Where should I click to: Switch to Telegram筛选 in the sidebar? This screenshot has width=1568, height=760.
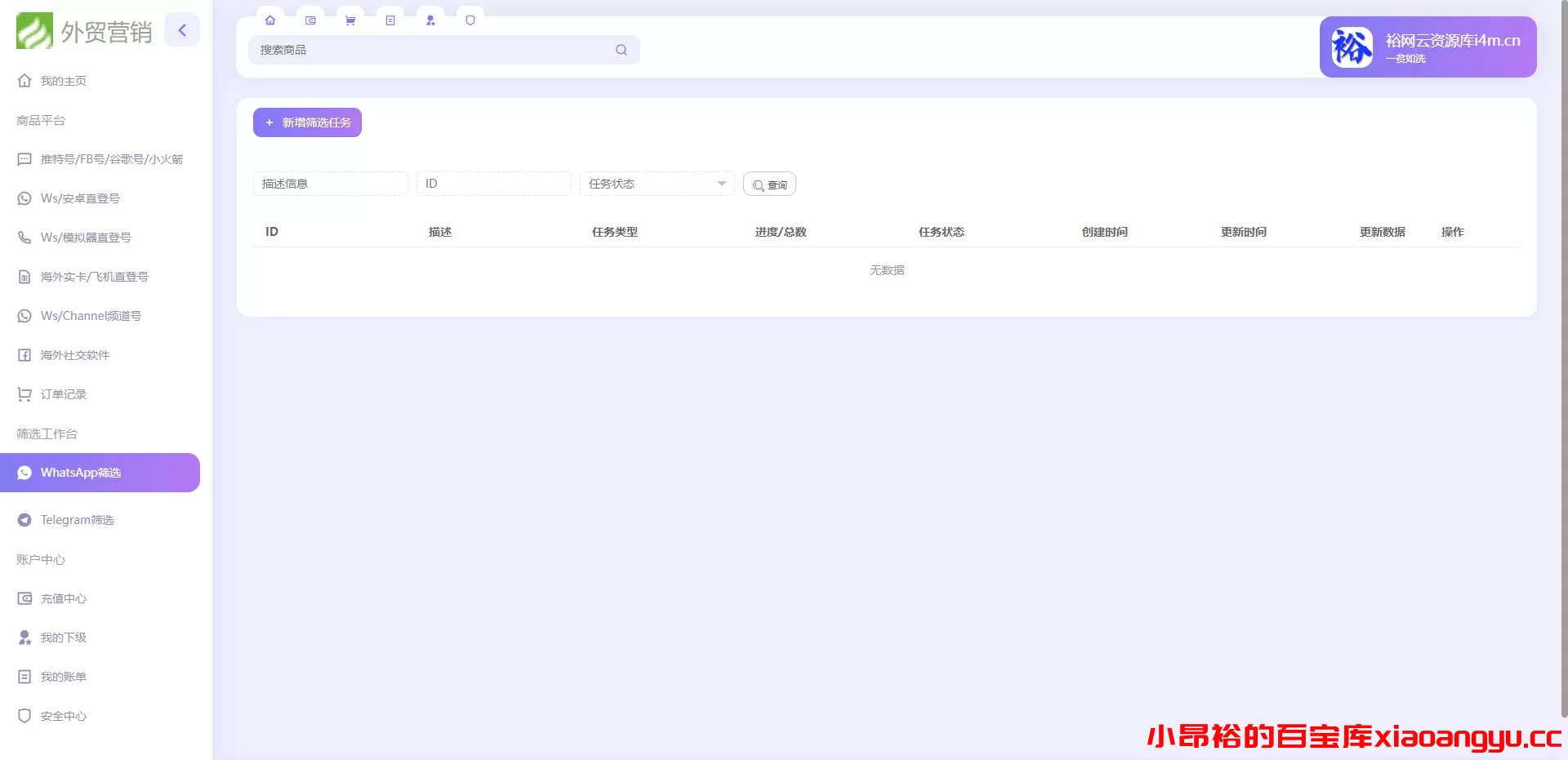(x=77, y=519)
